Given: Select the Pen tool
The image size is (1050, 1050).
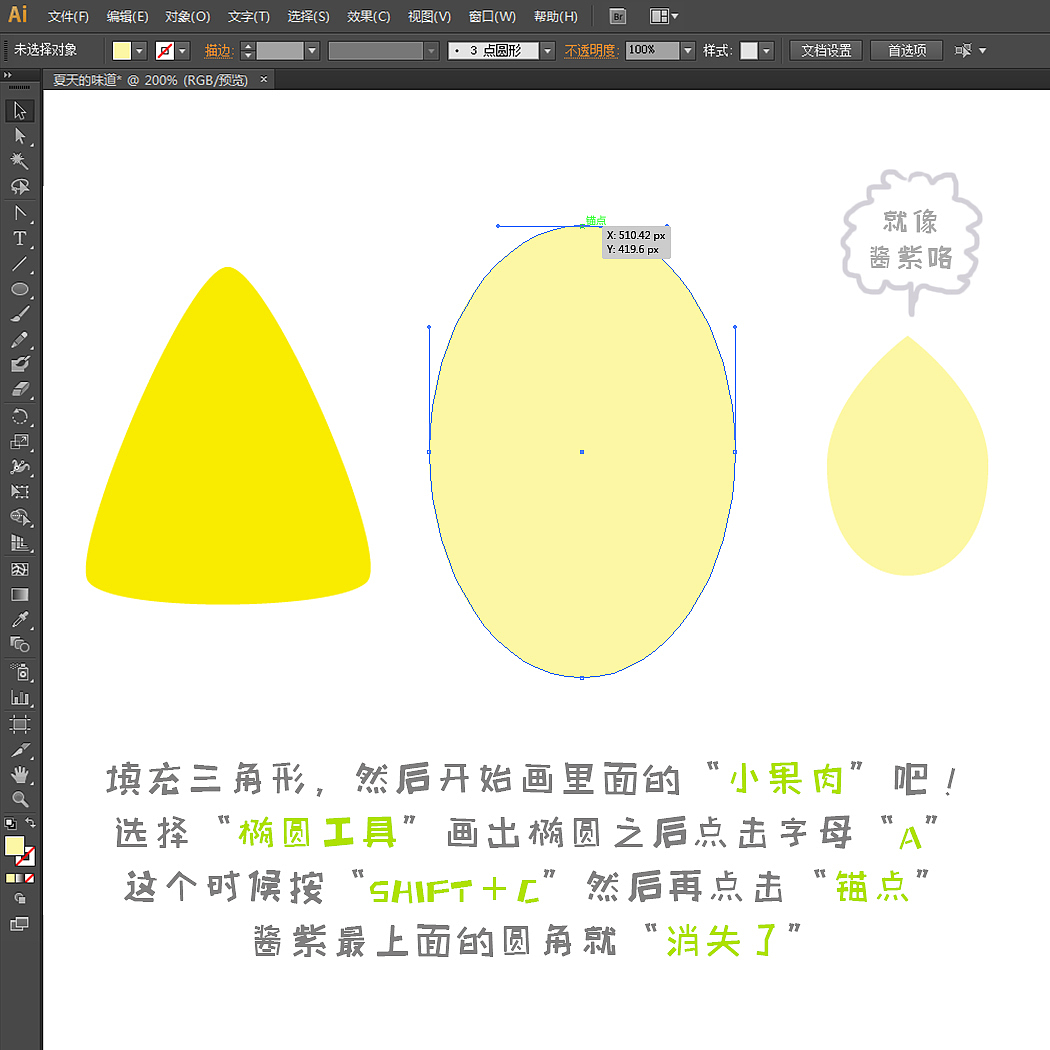Looking at the screenshot, I should [x=19, y=213].
